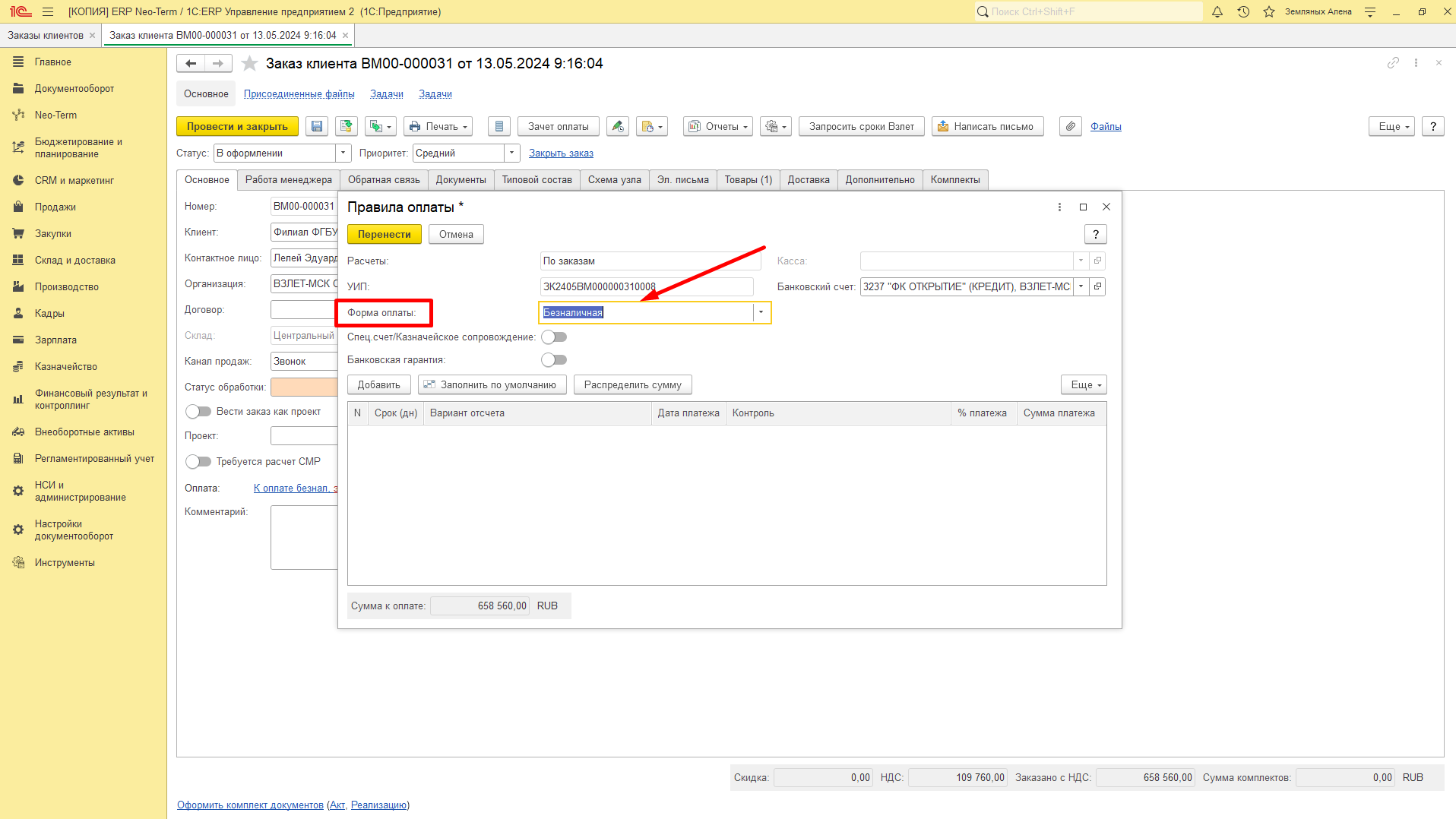1456x819 pixels.
Task: Open bank account record with open icon
Action: coord(1097,286)
